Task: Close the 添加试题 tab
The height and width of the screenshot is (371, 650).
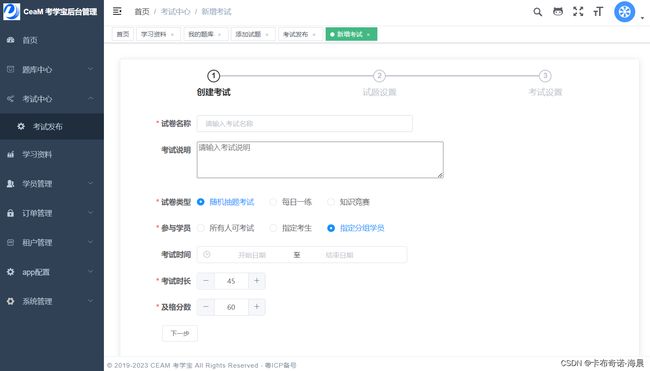Action: point(267,34)
